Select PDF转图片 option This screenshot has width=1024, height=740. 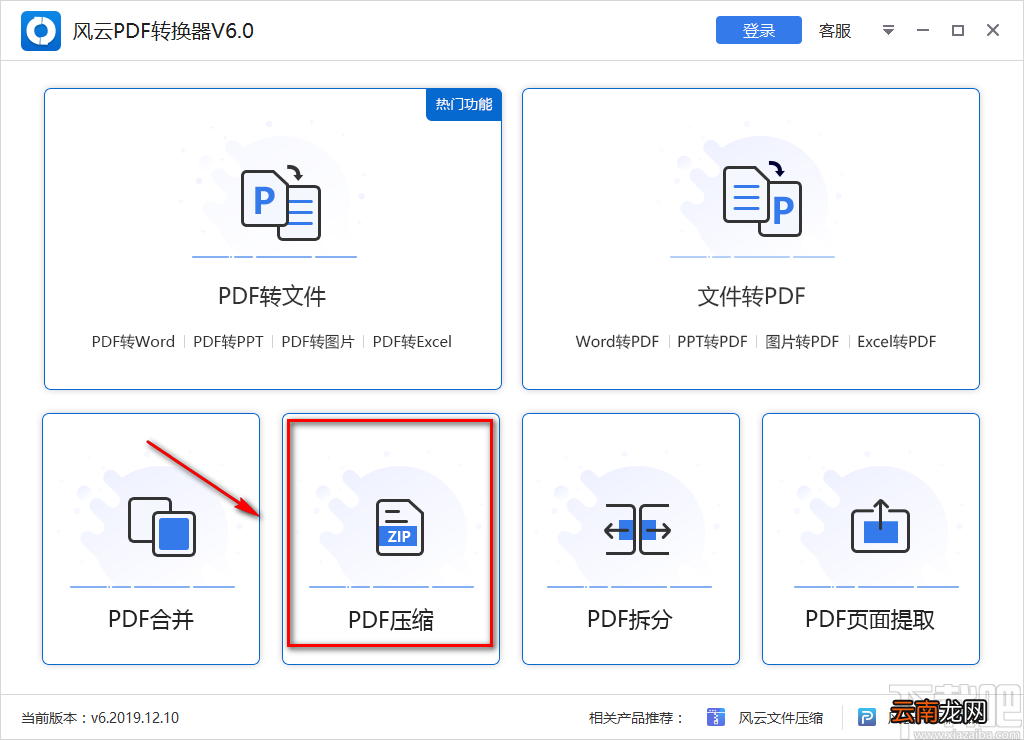(318, 342)
